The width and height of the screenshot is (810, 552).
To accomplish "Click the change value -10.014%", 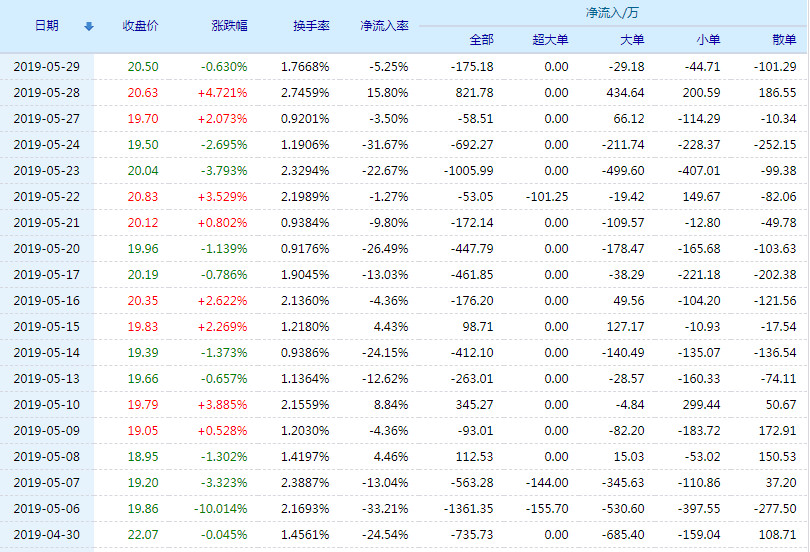I will (x=221, y=509).
